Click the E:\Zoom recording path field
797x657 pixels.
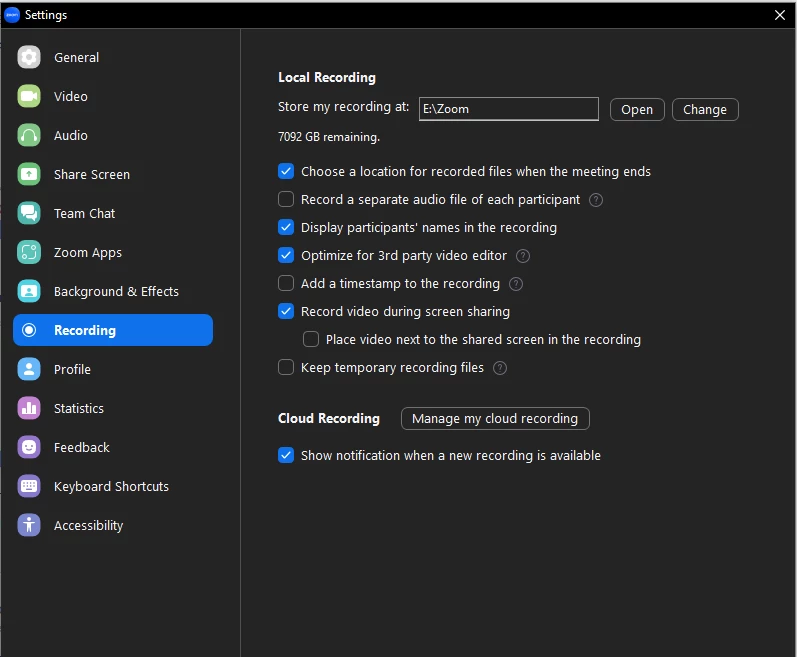[508, 109]
